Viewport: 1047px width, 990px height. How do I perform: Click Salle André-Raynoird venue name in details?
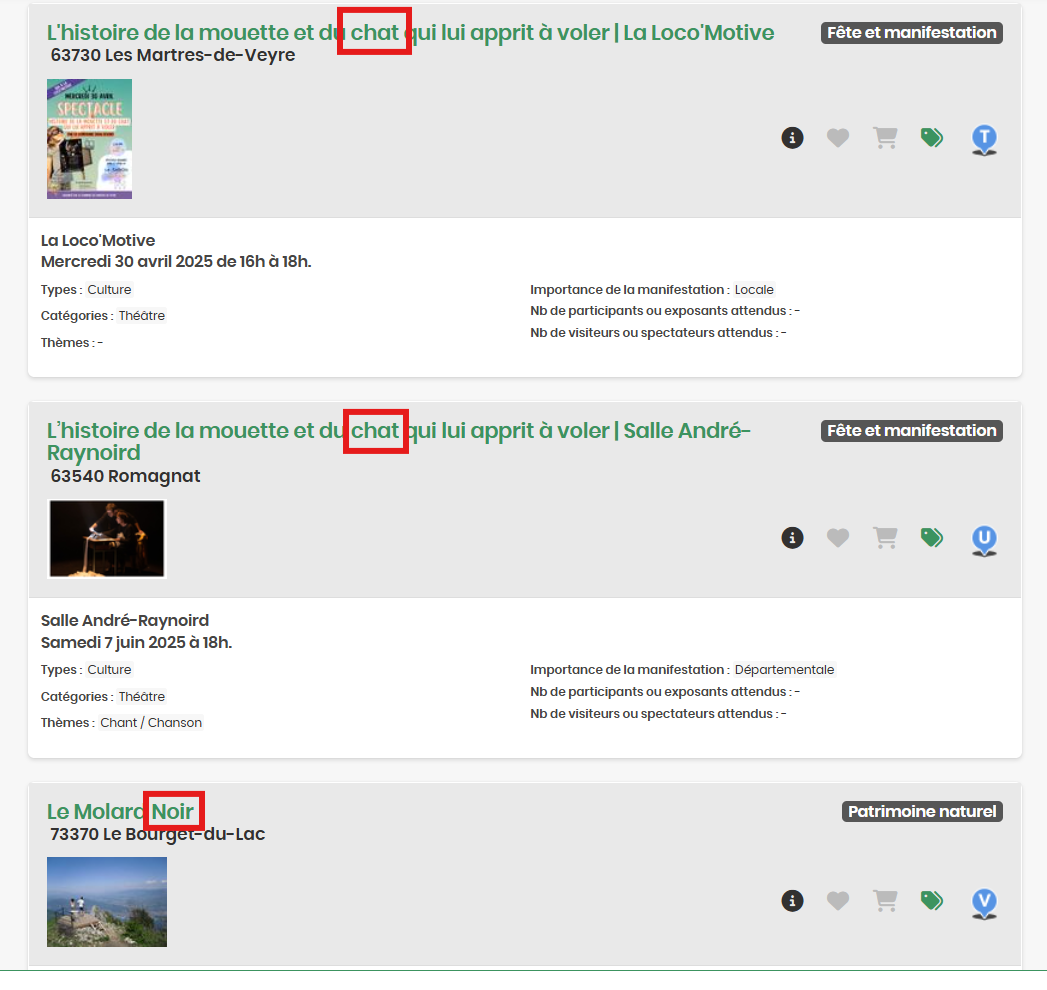tap(125, 620)
